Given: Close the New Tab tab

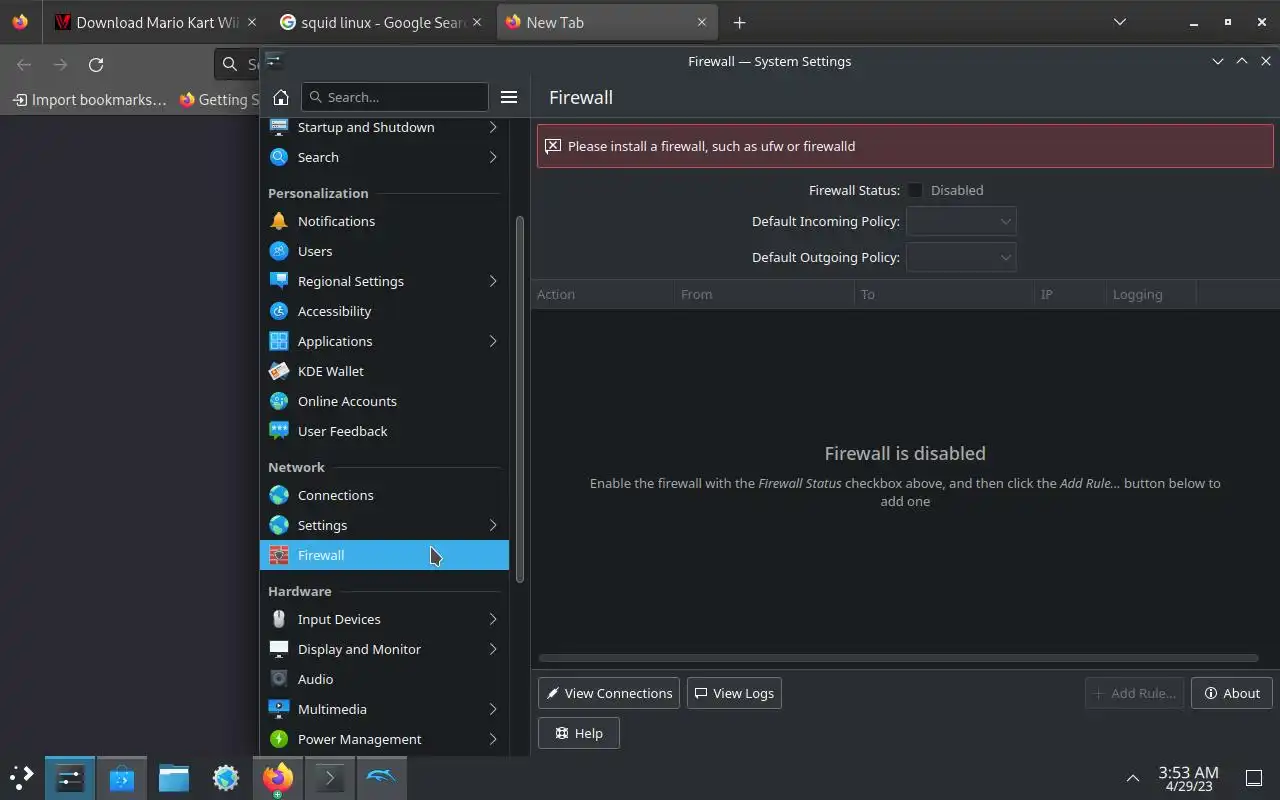Looking at the screenshot, I should tap(701, 22).
